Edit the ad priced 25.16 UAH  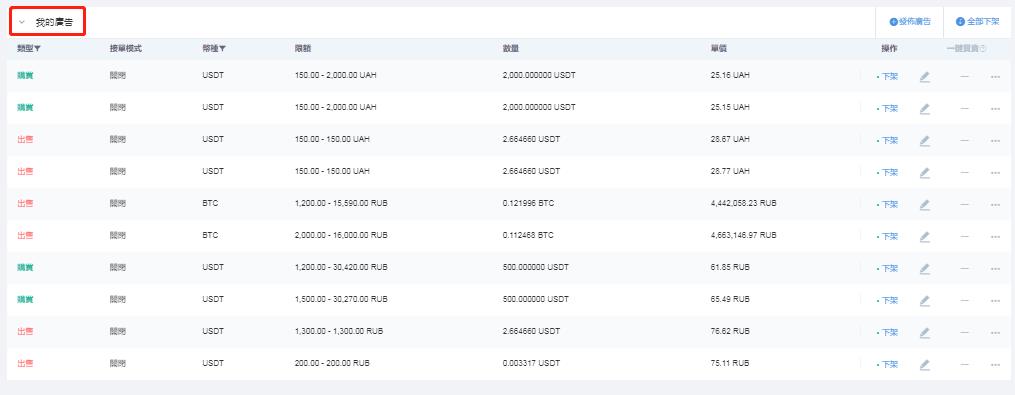coord(925,77)
